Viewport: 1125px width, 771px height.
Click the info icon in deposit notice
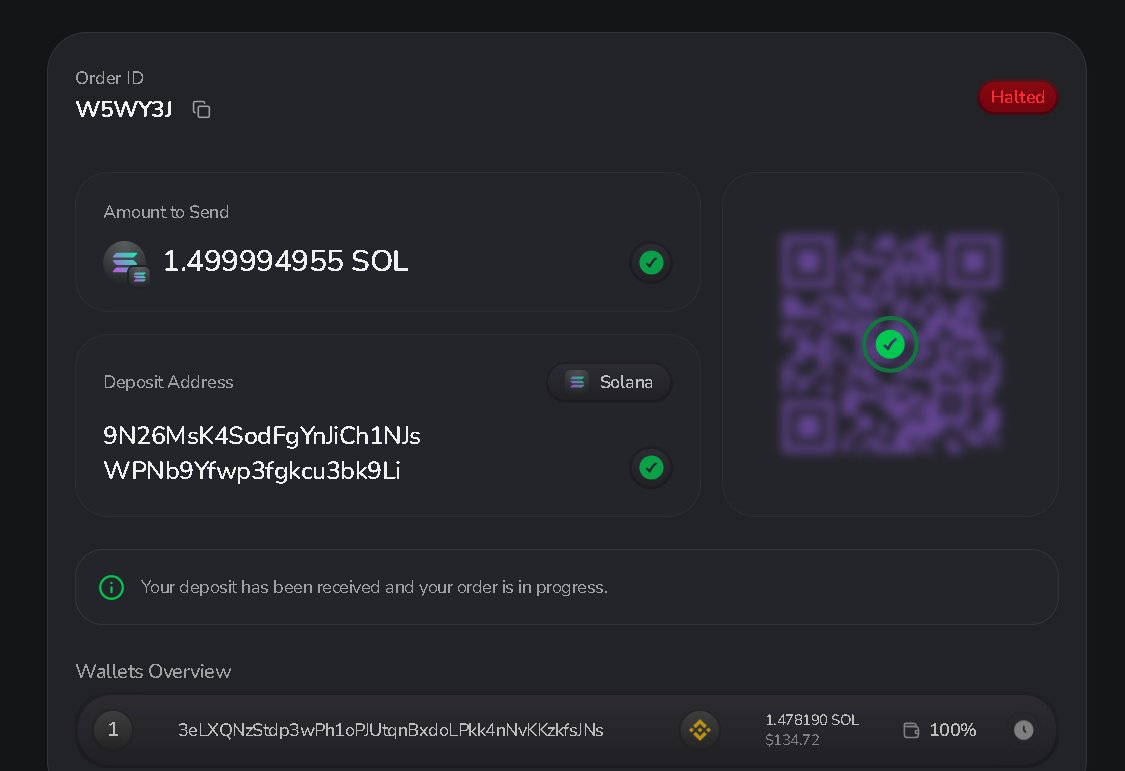tap(111, 587)
